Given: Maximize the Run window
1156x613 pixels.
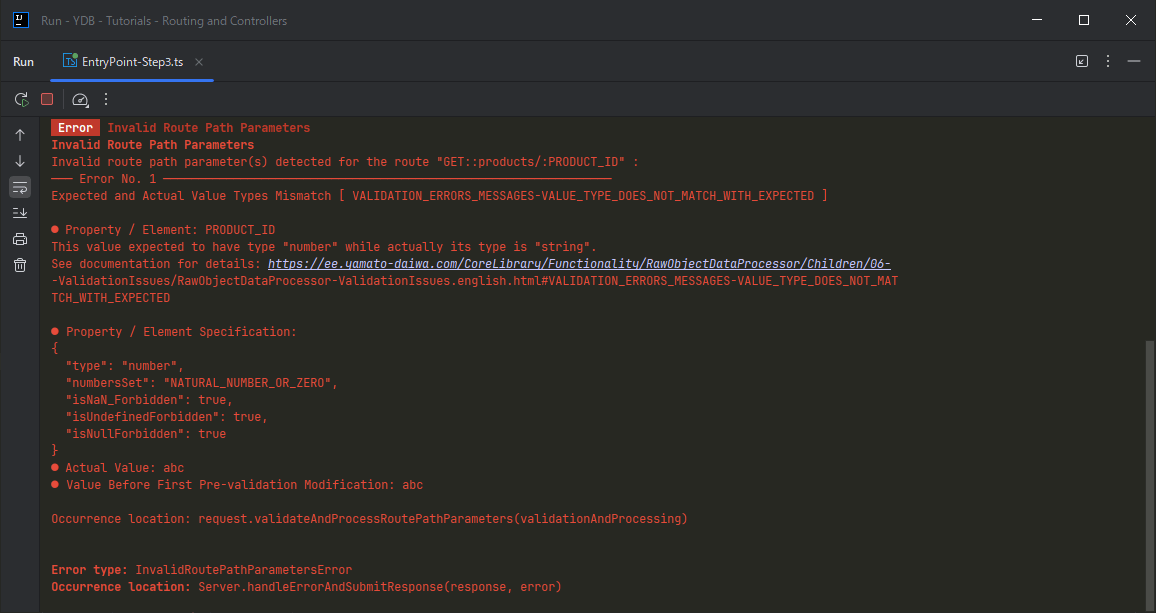Looking at the screenshot, I should [1084, 20].
